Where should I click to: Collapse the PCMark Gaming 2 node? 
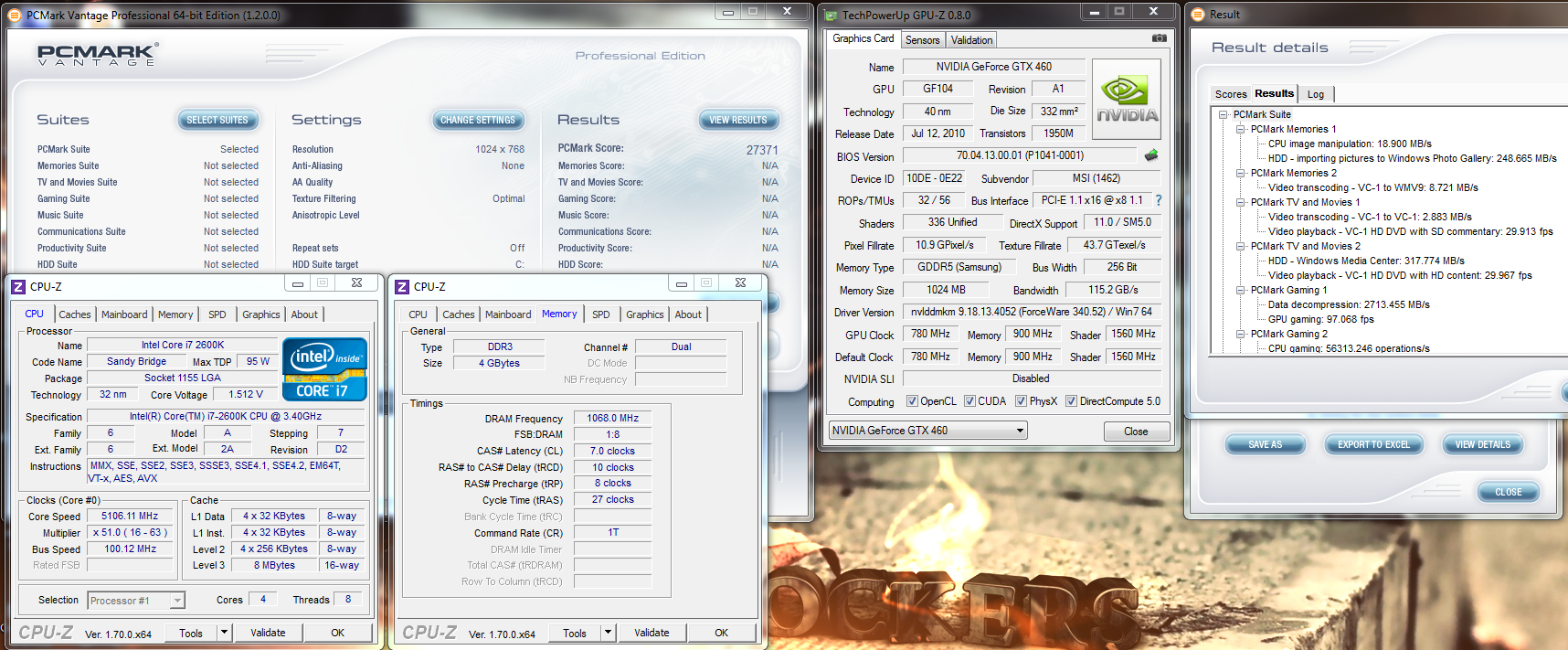point(1240,334)
